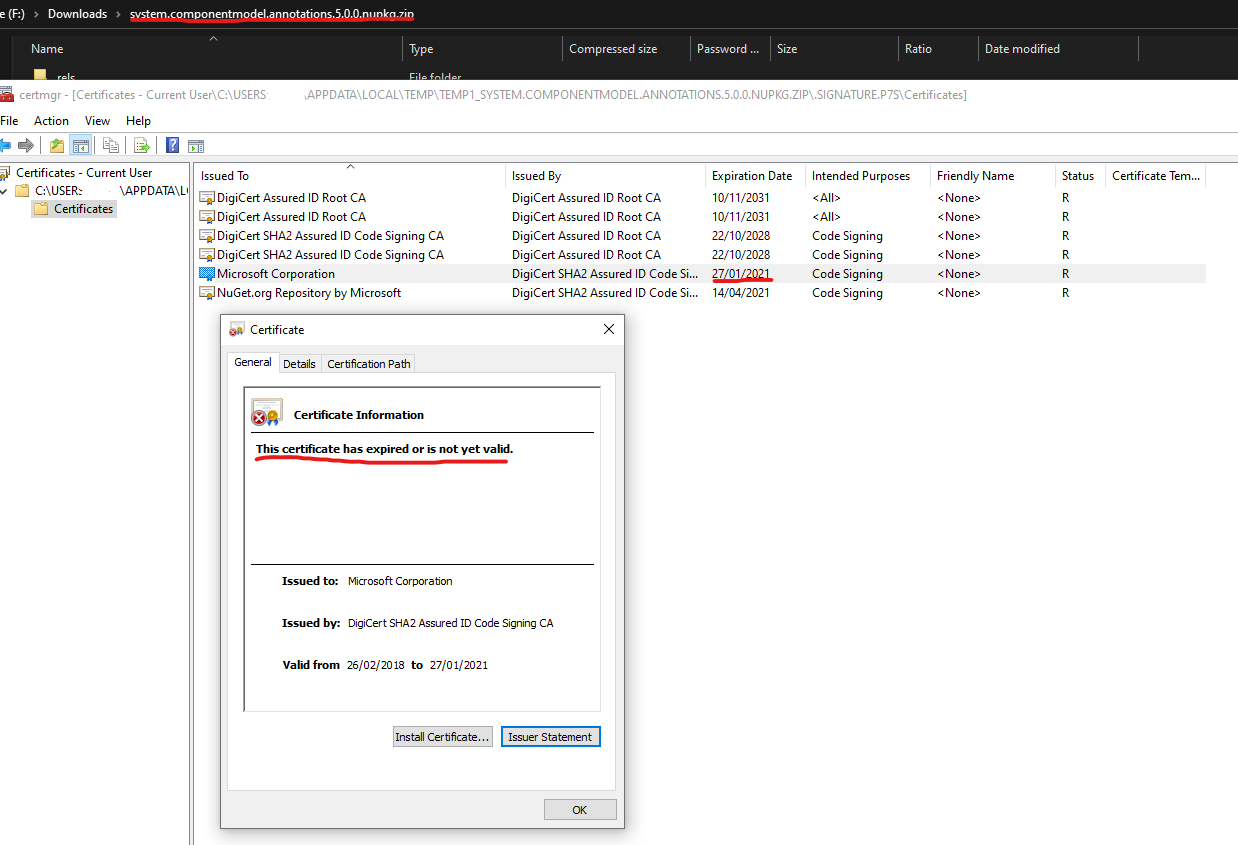Viewport: 1238px width, 845px height.
Task: Click the Ratio column header in Explorer
Action: (x=937, y=49)
